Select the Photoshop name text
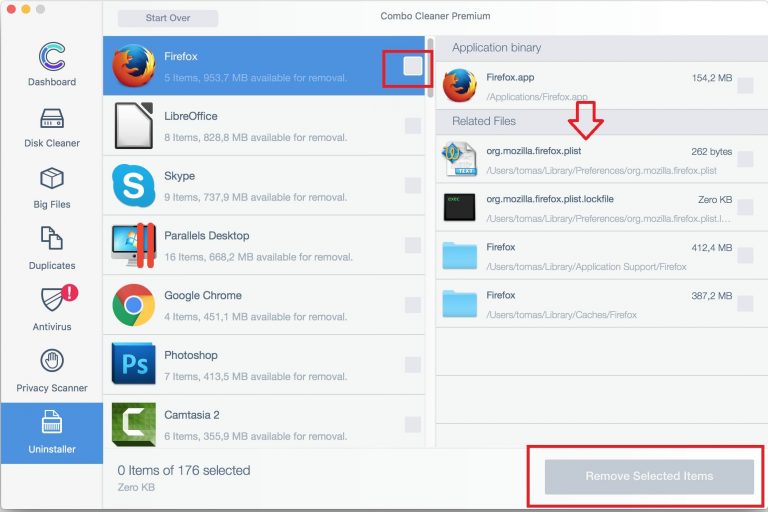The image size is (768, 512). pos(191,355)
